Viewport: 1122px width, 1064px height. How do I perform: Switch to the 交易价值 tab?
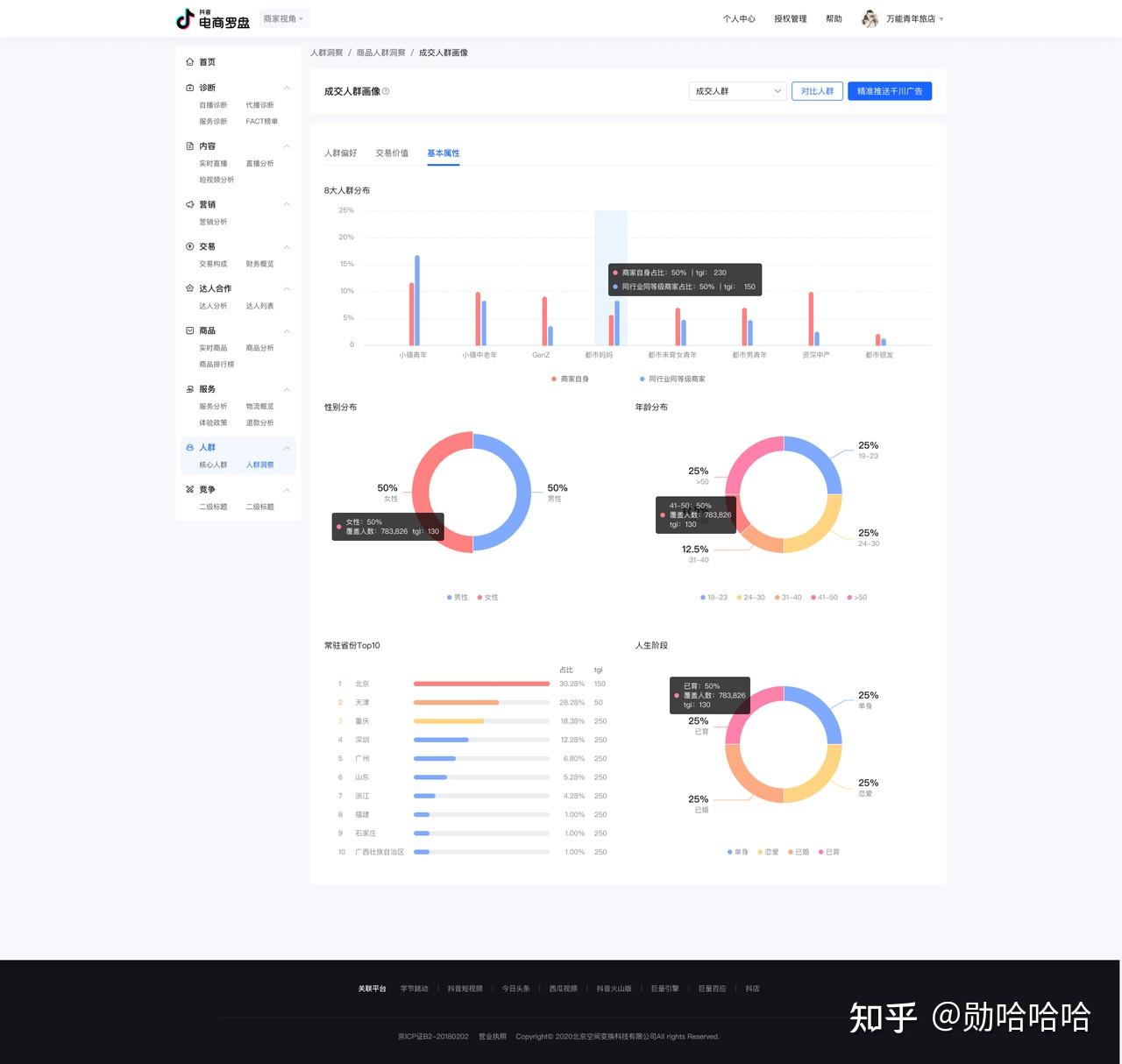[392, 153]
